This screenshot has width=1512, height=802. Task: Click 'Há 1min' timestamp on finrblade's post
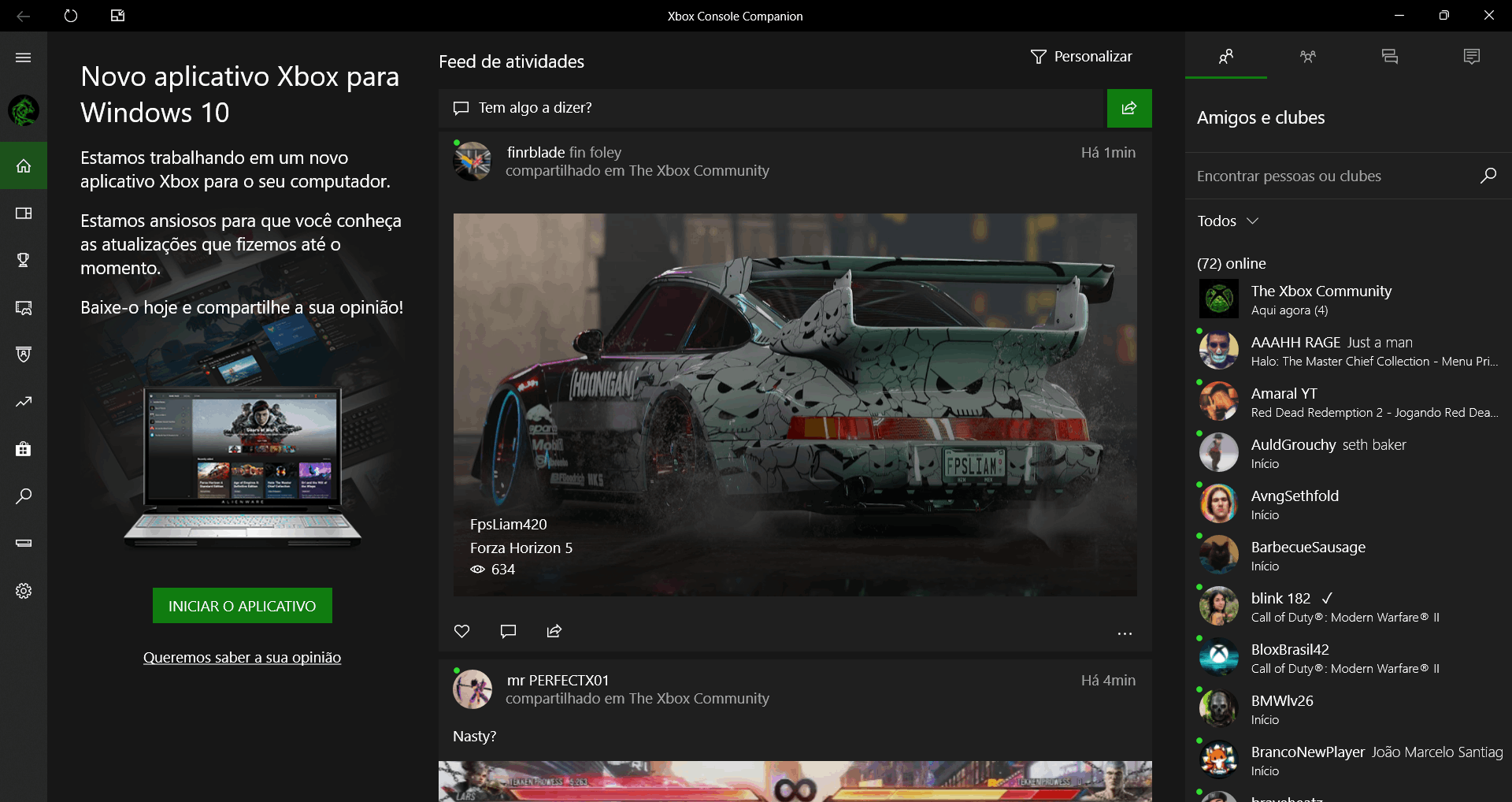coord(1108,152)
